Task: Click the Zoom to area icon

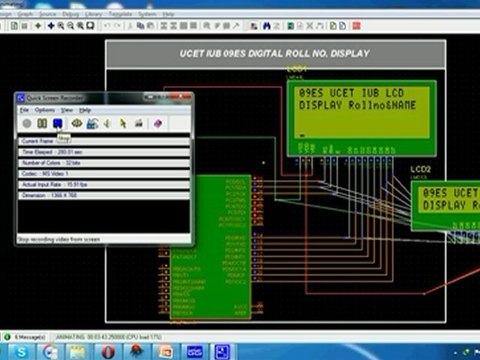Action: pyautogui.click(x=90, y=26)
